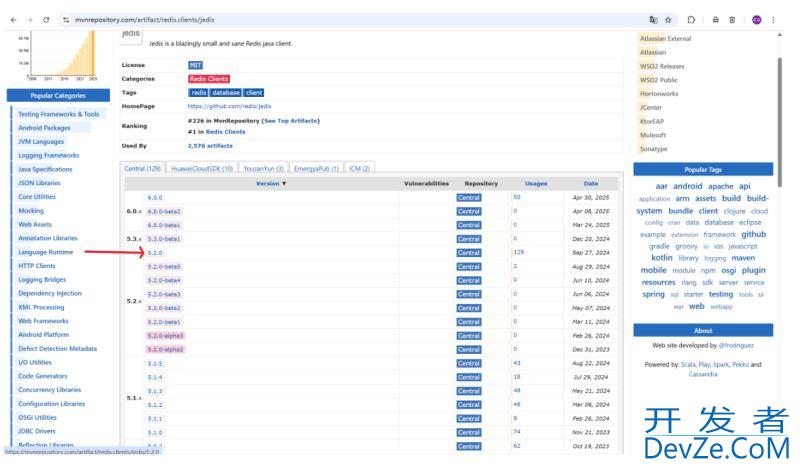Open the Redis Clients category badge
The width and height of the screenshot is (800, 470).
[209, 79]
